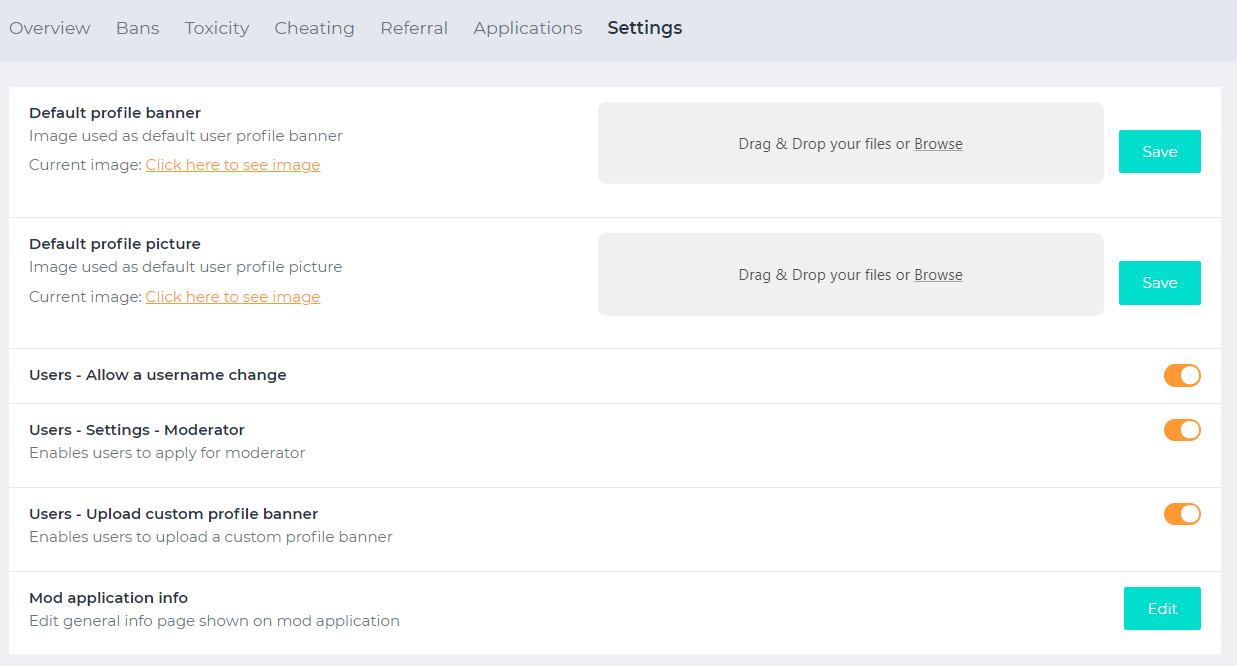Switch to the Bans tab
Image resolution: width=1237 pixels, height=666 pixels.
[x=137, y=28]
